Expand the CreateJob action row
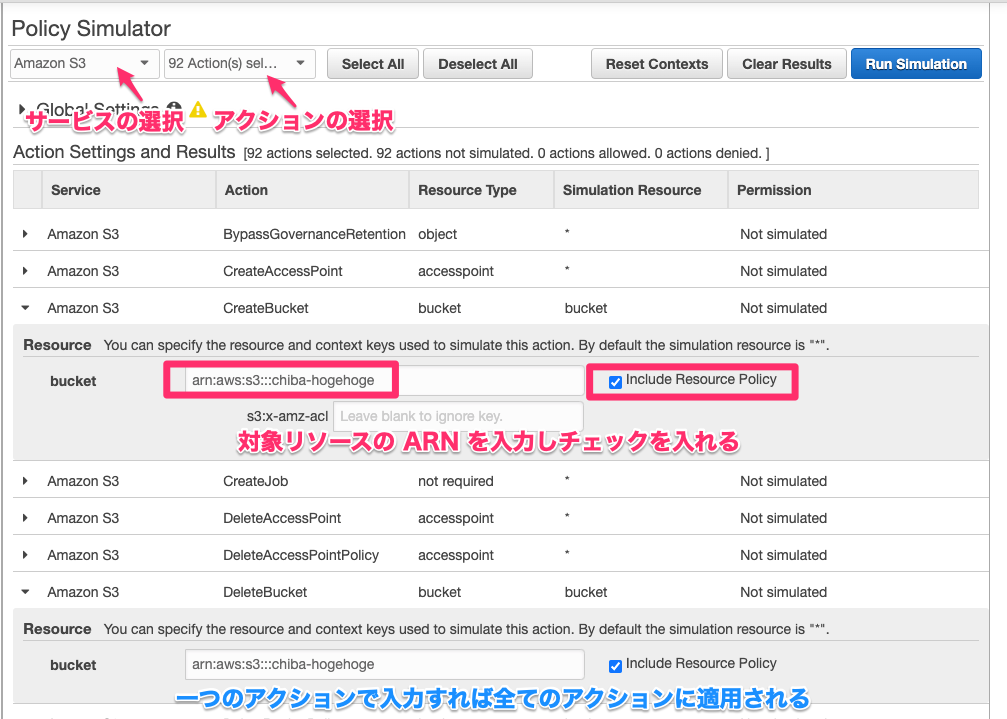1007x719 pixels. 25,481
